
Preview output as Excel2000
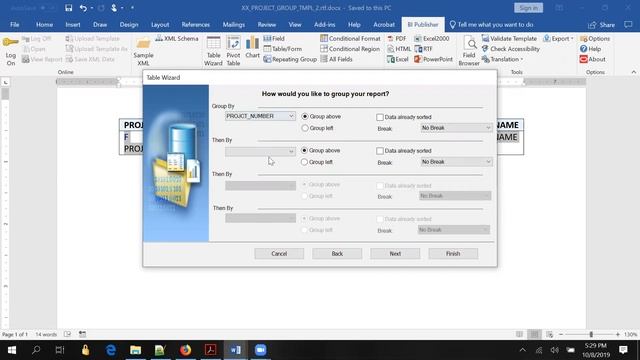(x=431, y=38)
